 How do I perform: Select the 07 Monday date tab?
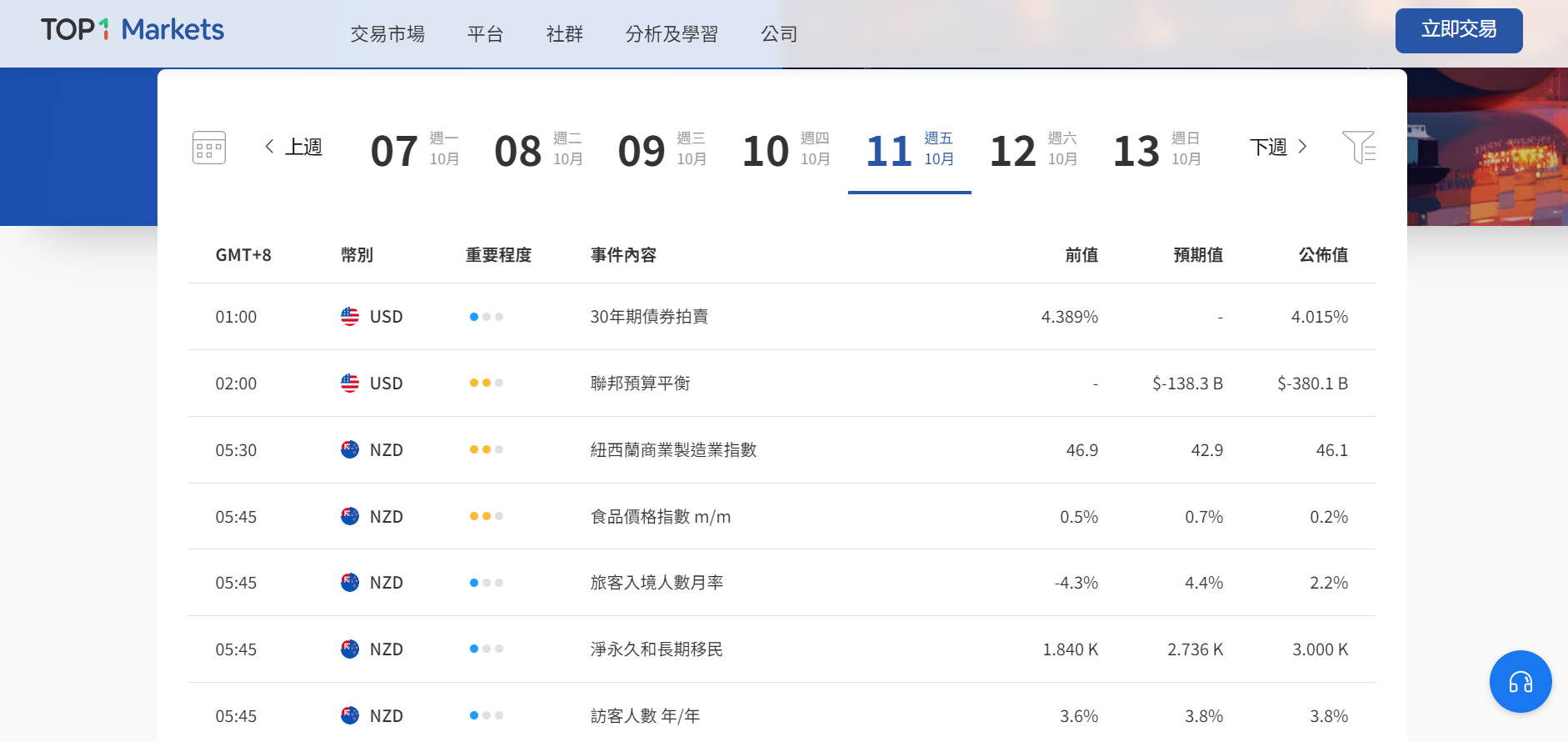coord(415,150)
